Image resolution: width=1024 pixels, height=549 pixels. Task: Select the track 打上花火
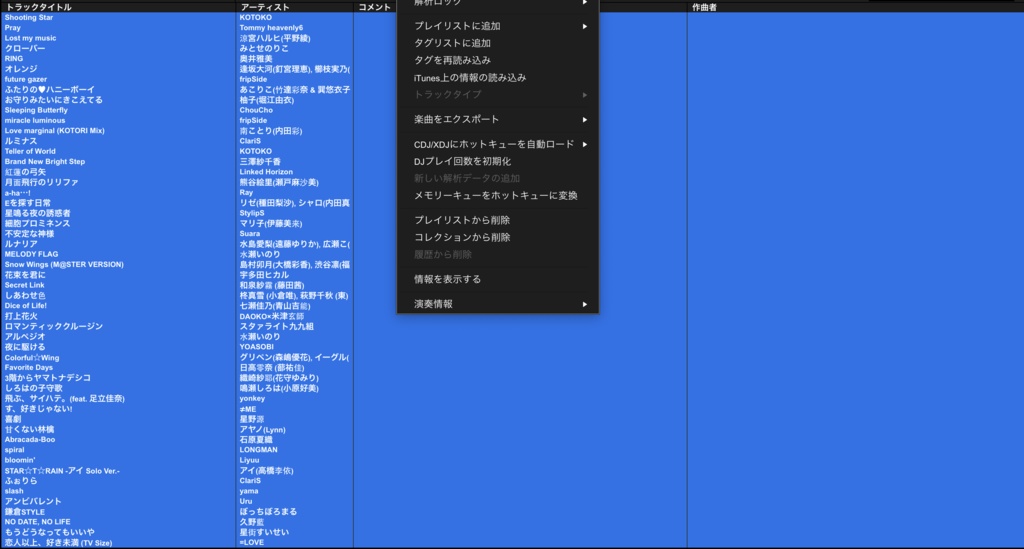coord(21,316)
